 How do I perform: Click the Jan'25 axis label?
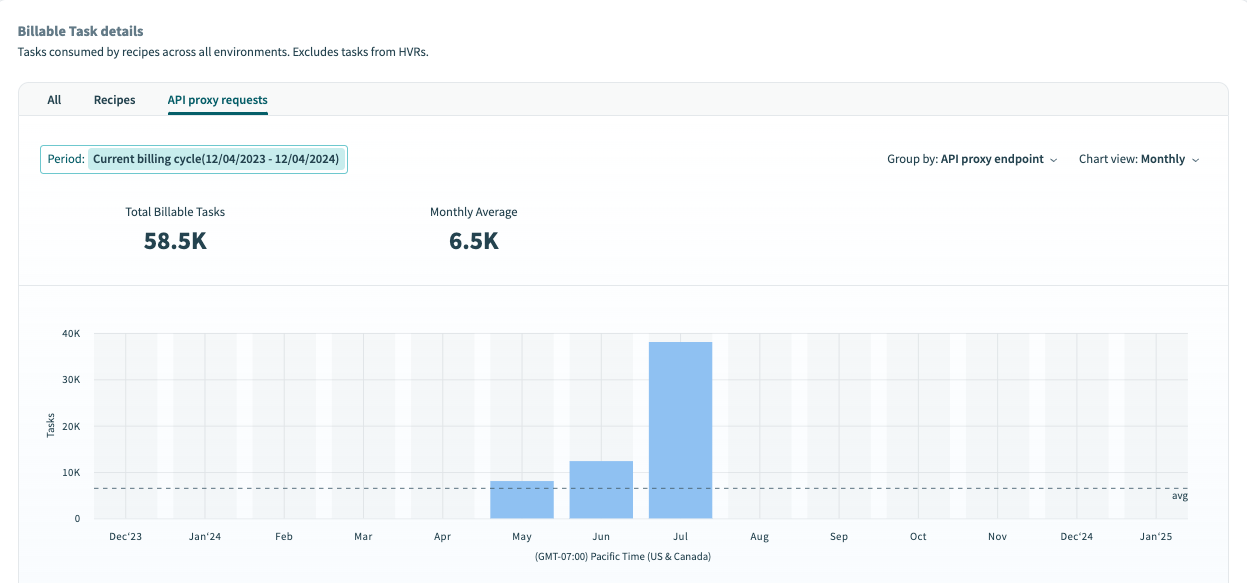(1156, 536)
